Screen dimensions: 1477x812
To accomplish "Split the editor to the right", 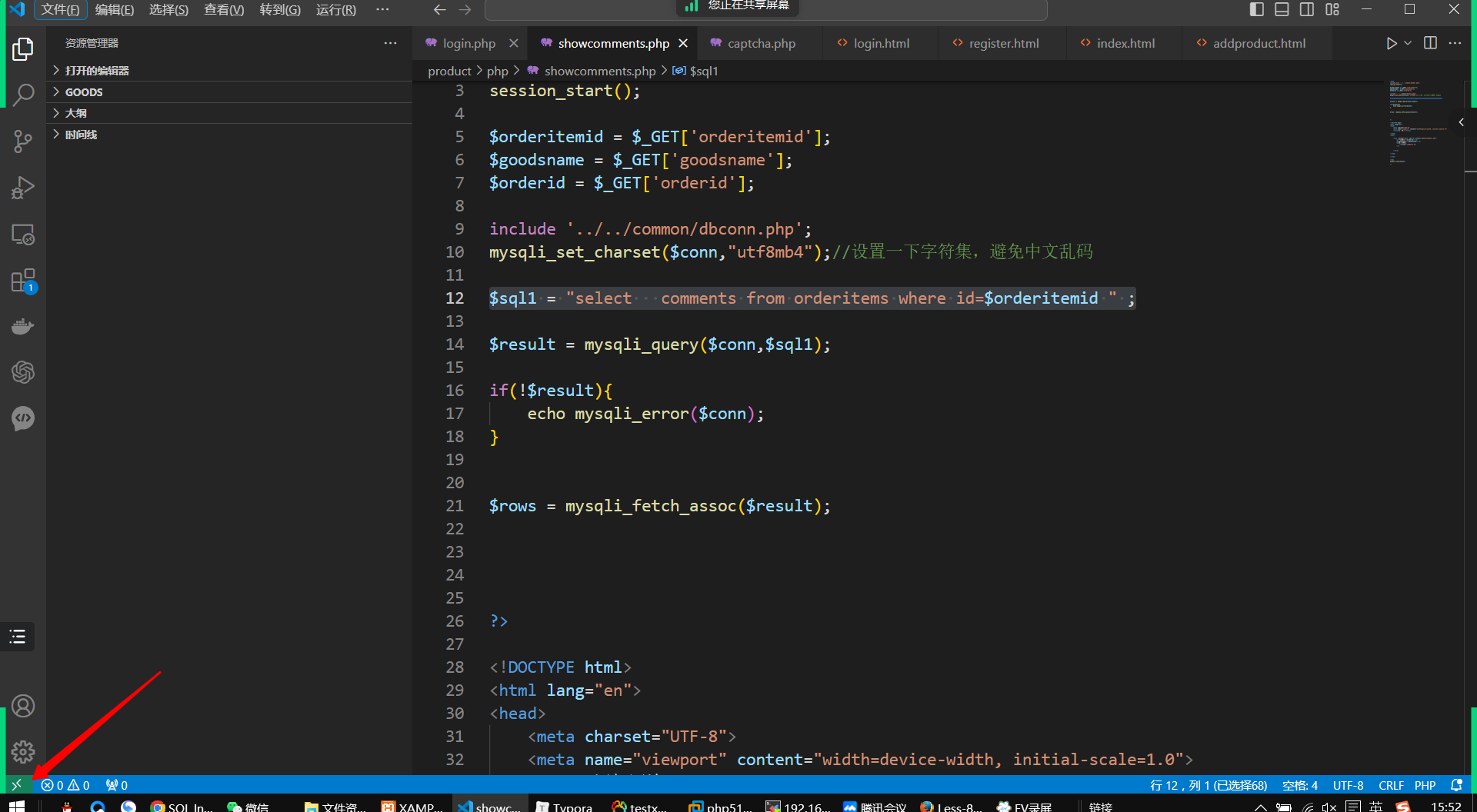I will tap(1430, 43).
